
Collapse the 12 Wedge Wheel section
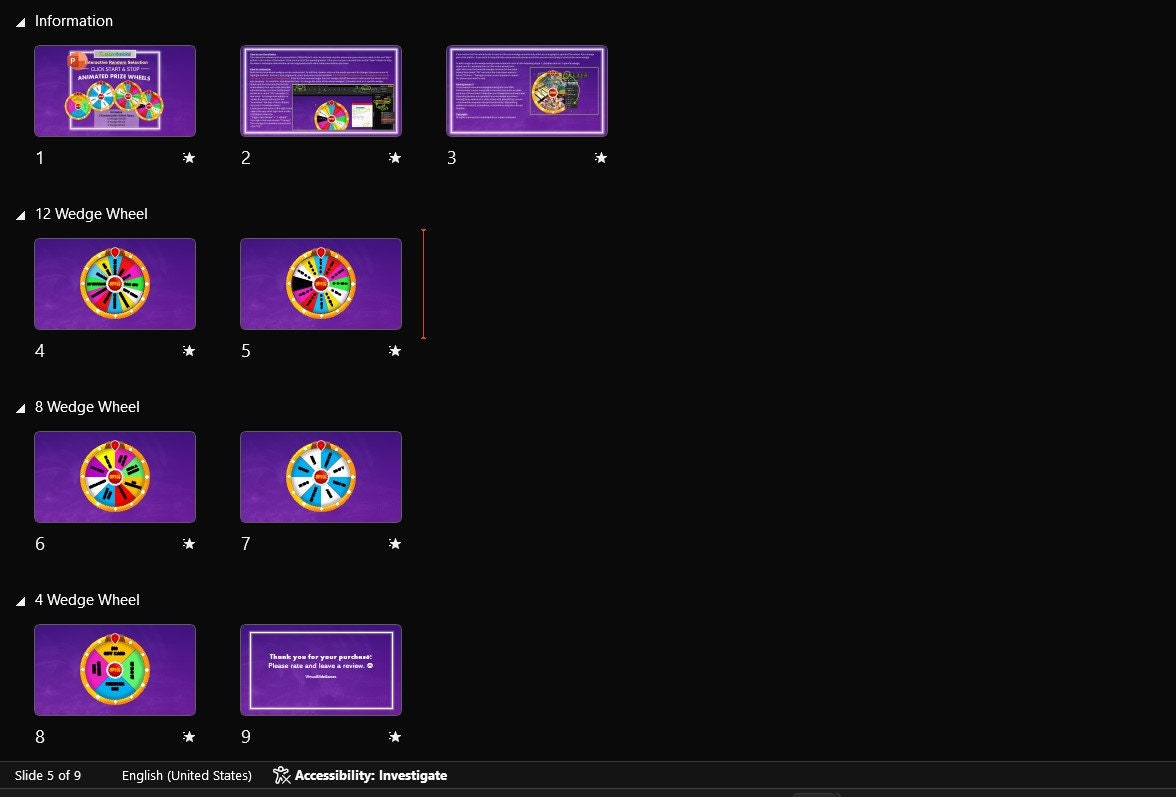(x=21, y=214)
